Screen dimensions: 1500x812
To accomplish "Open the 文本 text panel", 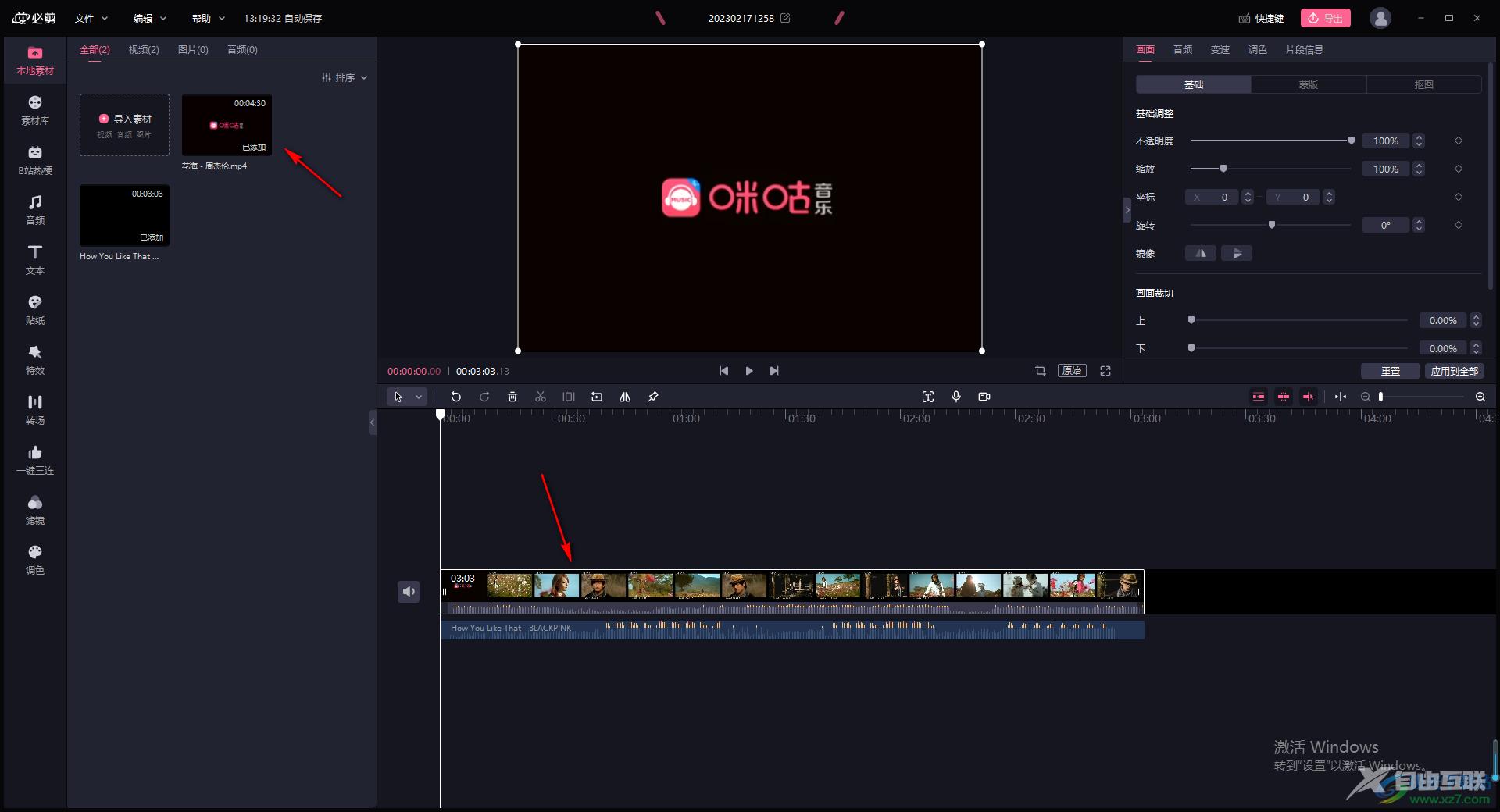I will (35, 261).
